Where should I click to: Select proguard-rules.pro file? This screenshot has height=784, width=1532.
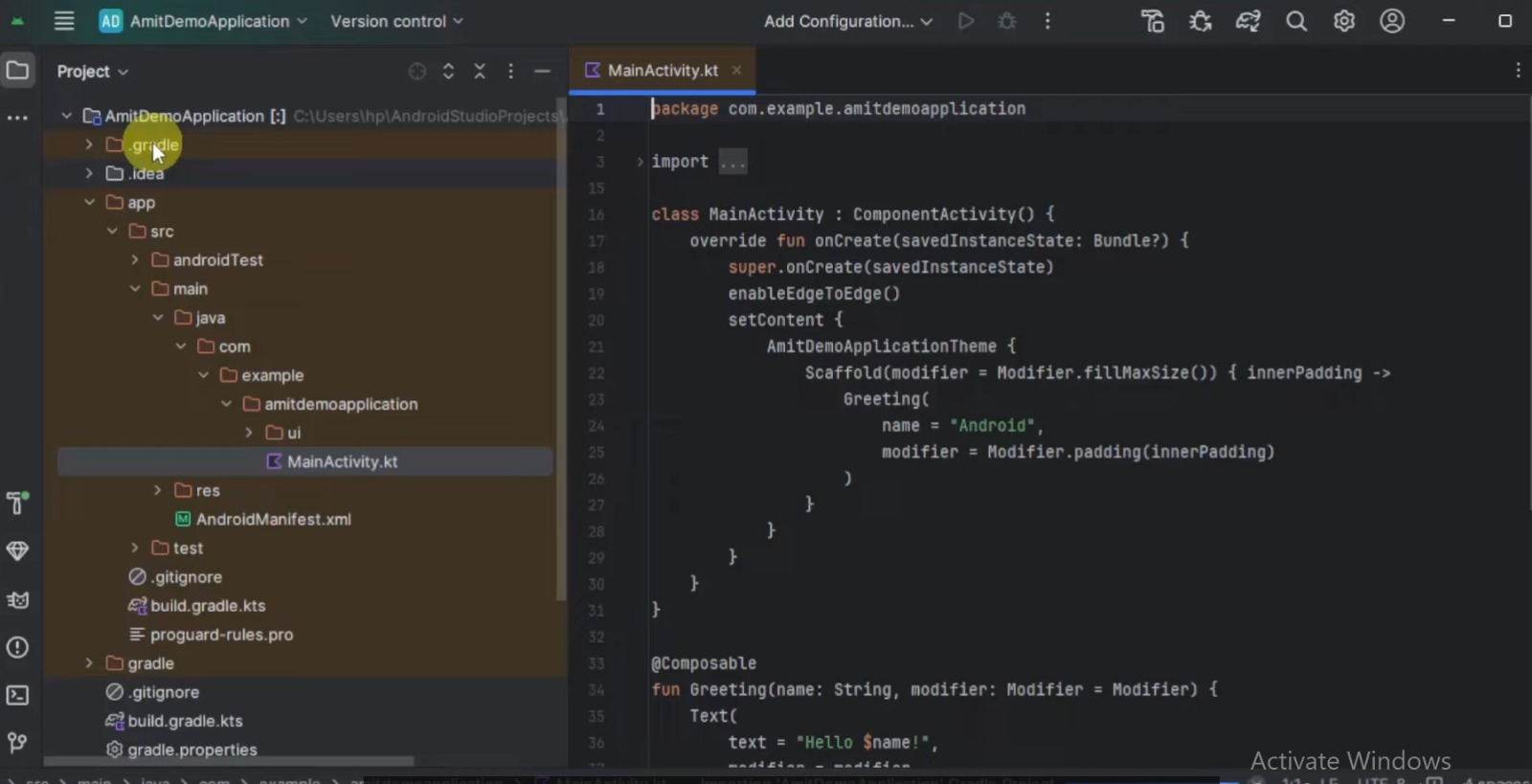click(211, 635)
